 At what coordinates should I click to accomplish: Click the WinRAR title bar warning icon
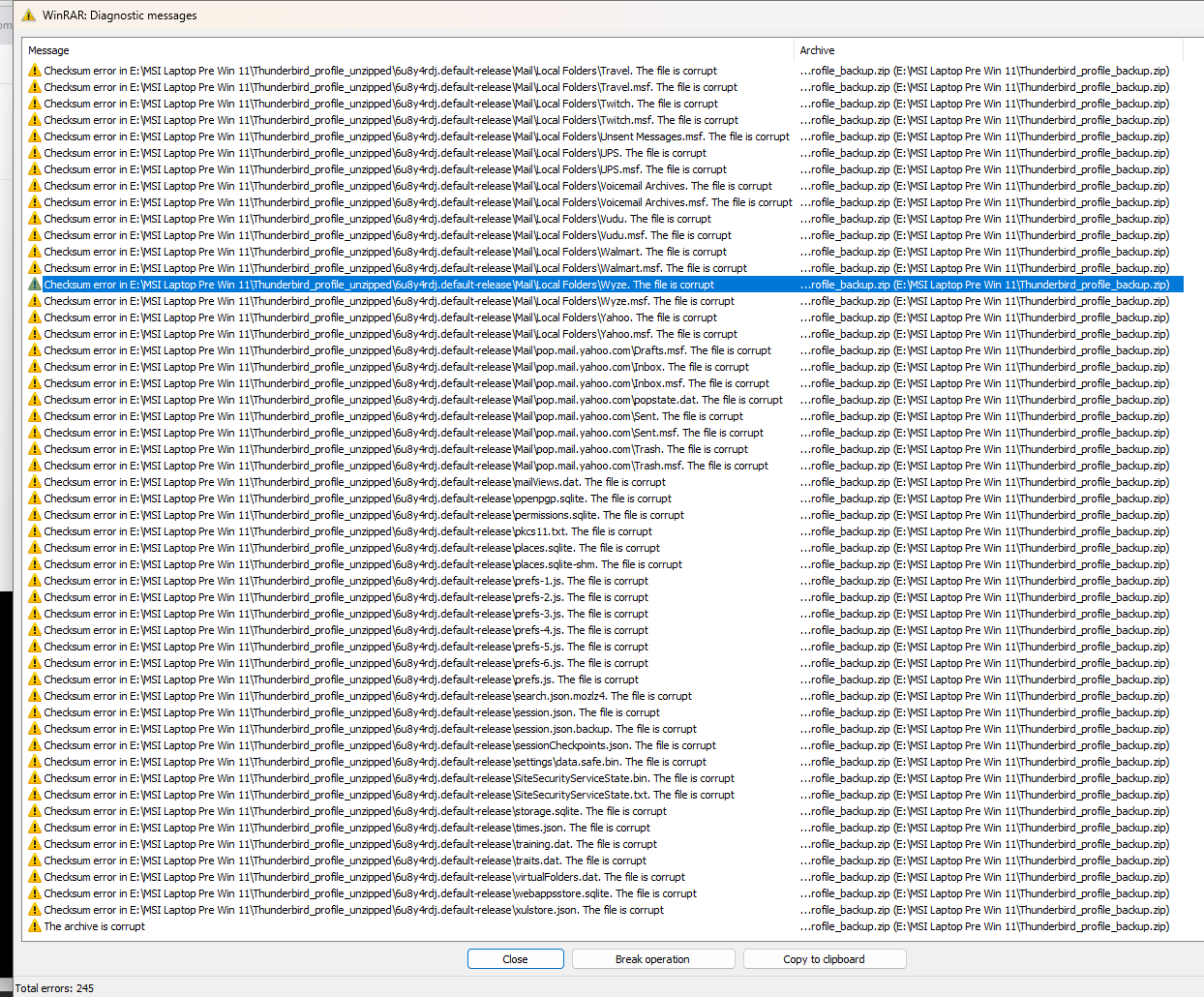click(x=28, y=15)
